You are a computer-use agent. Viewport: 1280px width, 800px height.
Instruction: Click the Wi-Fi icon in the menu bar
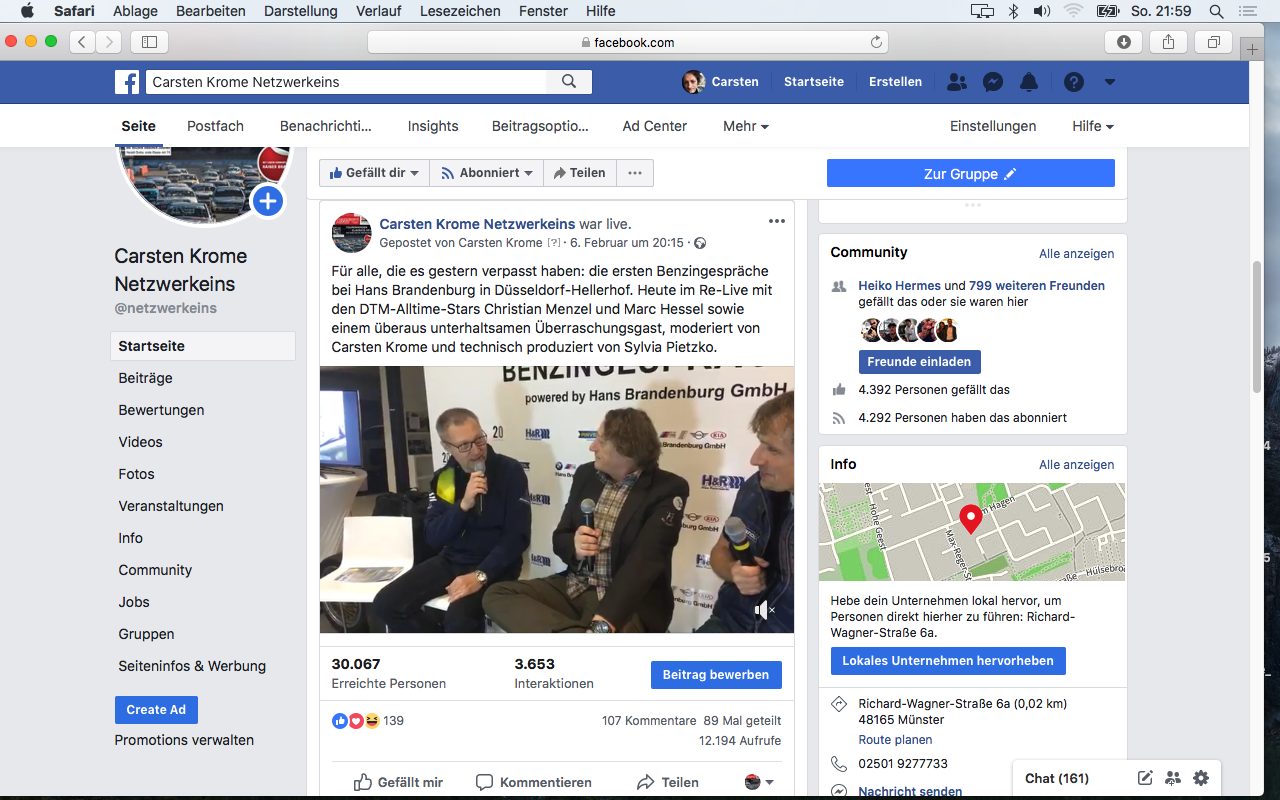tap(1074, 12)
